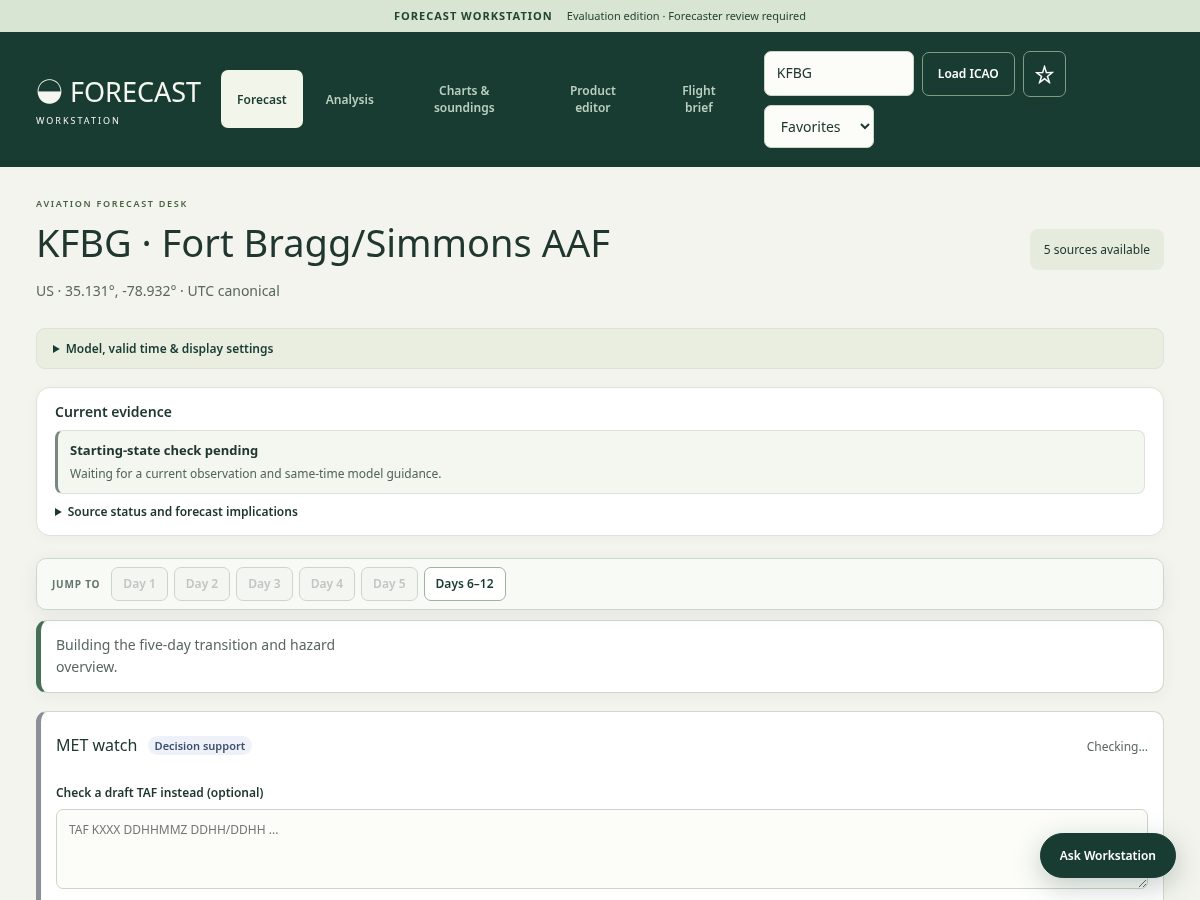Click the Forecaster review required banner text
The height and width of the screenshot is (900, 1200).
click(686, 16)
